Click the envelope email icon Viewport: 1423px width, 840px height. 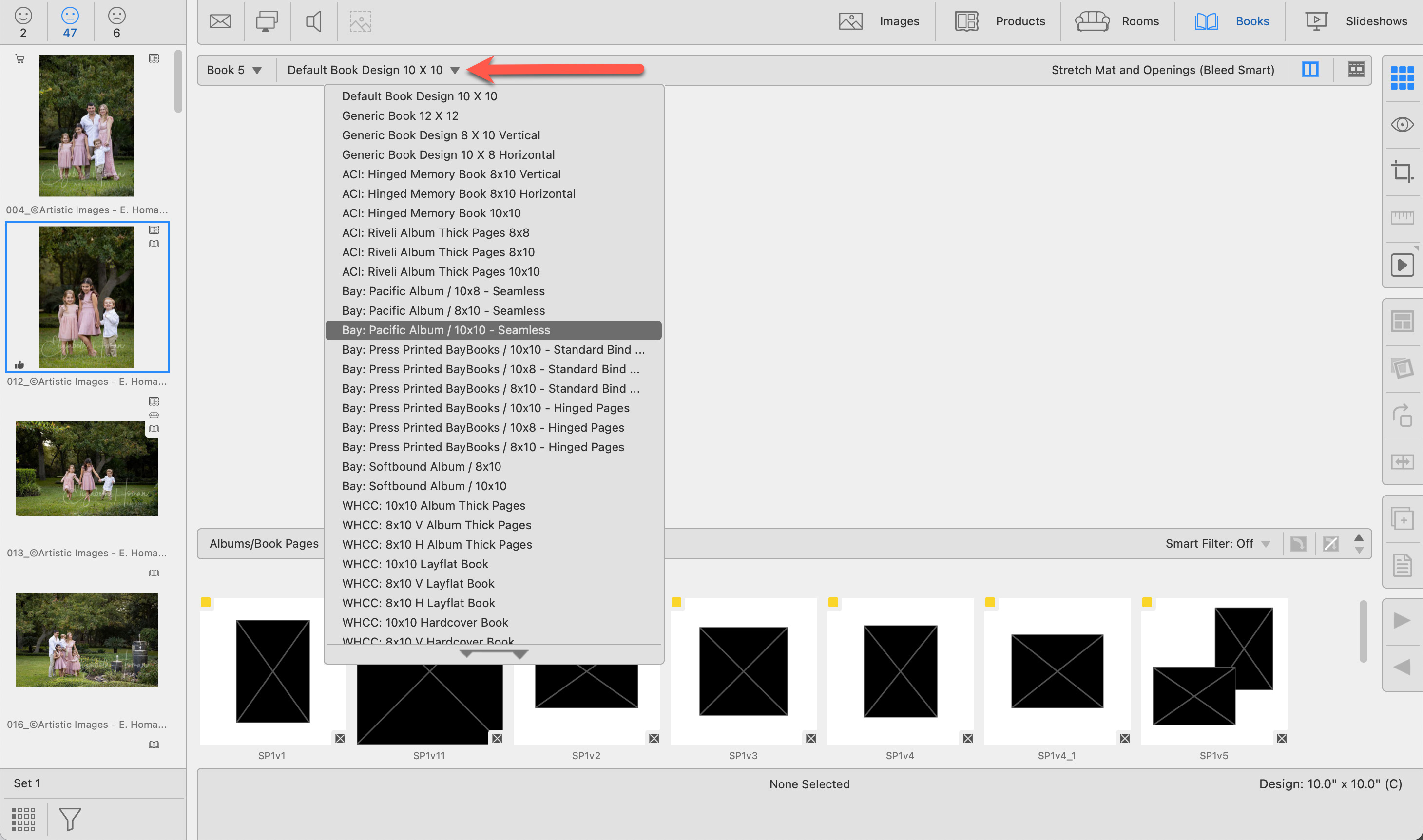[220, 21]
